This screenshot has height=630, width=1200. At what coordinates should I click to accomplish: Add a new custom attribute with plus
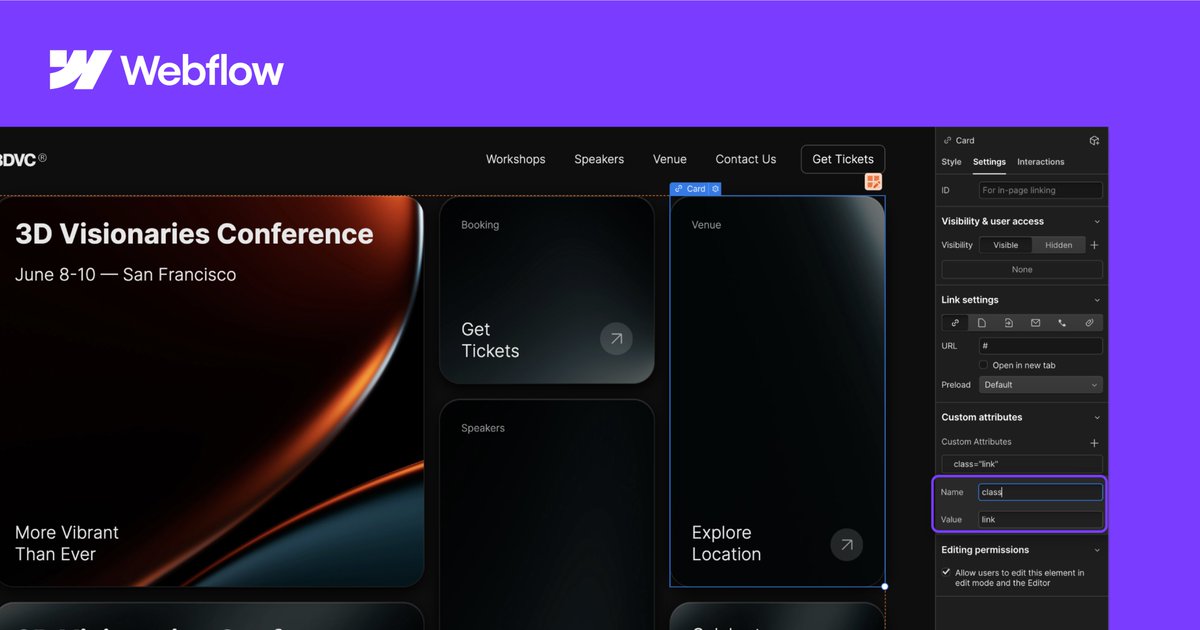(1094, 442)
